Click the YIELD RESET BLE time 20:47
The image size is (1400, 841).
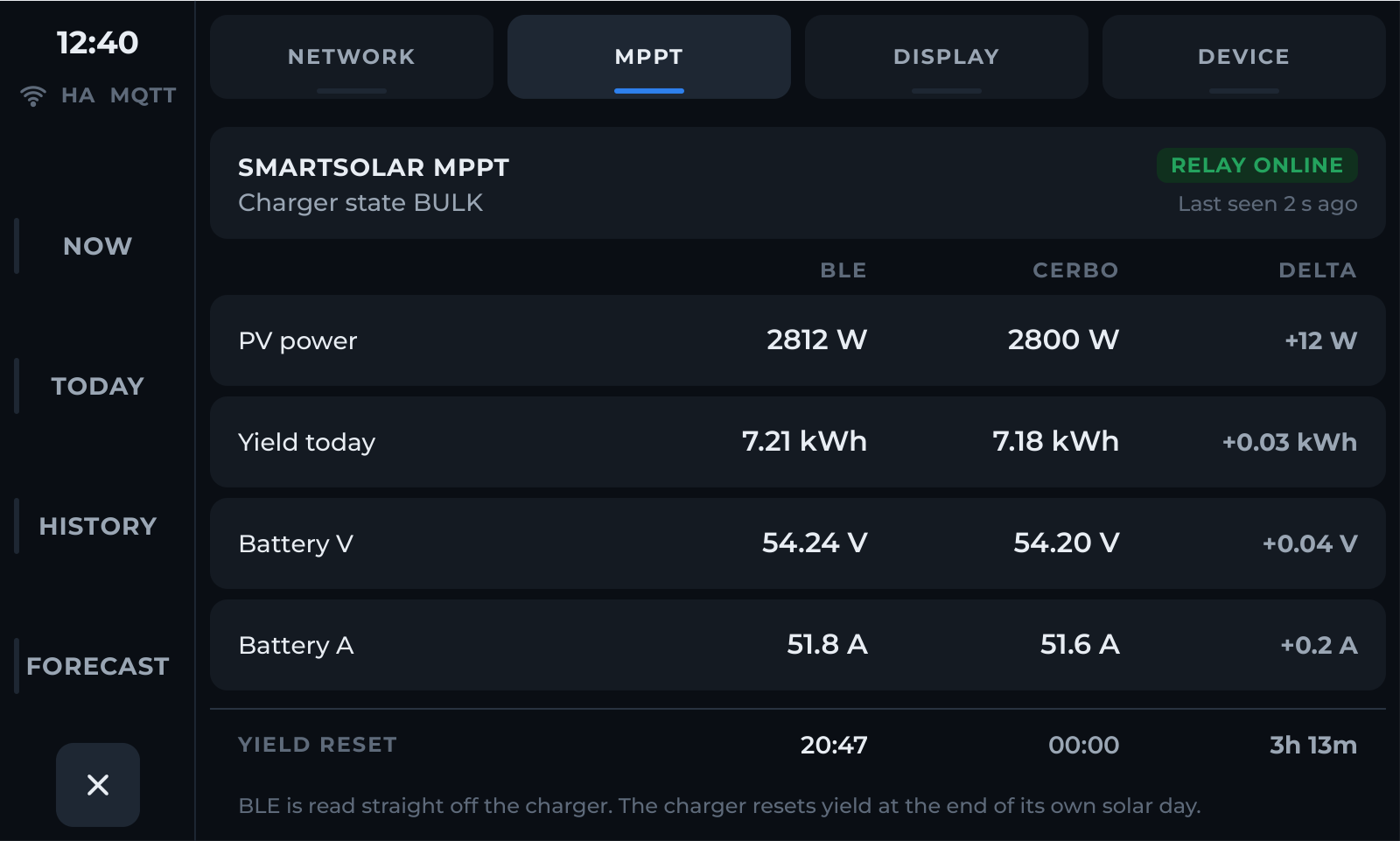[834, 745]
